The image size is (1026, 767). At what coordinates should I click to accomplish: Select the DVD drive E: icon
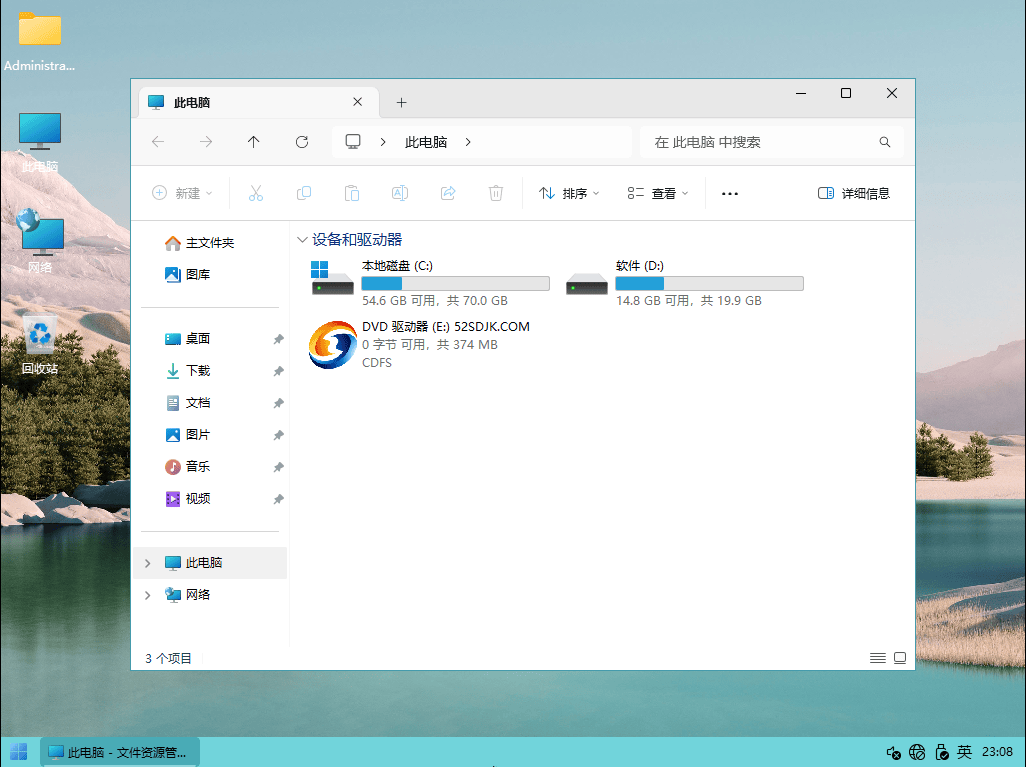coord(332,344)
